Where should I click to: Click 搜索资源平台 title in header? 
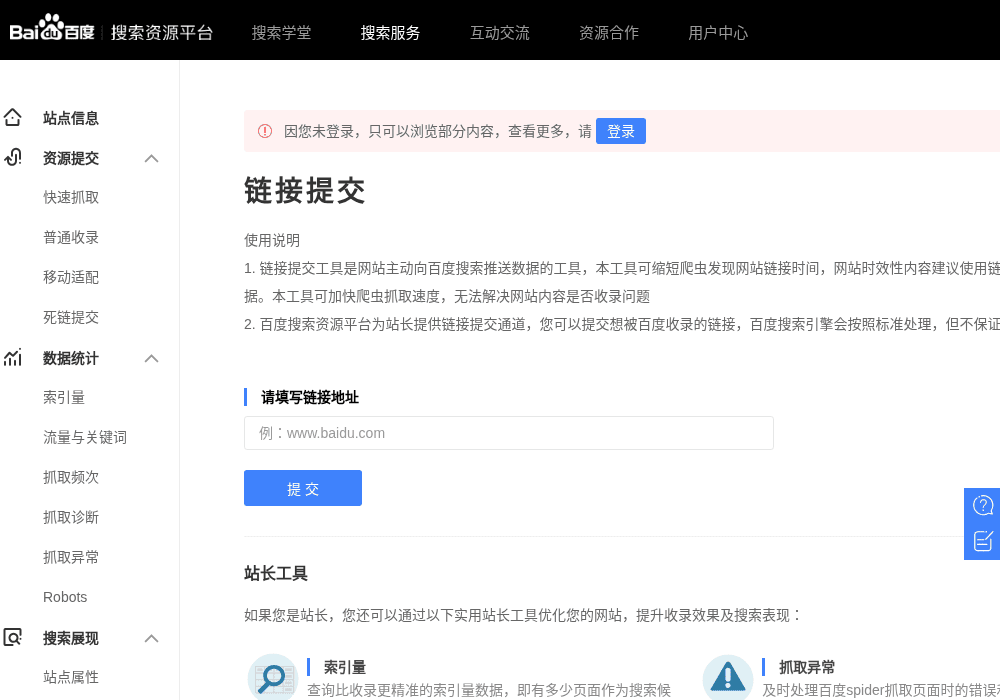tap(162, 33)
